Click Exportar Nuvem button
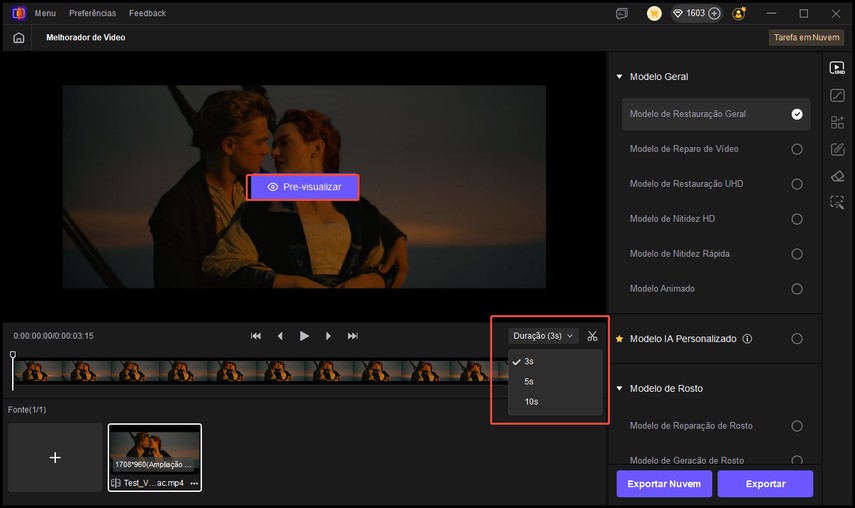 [664, 483]
